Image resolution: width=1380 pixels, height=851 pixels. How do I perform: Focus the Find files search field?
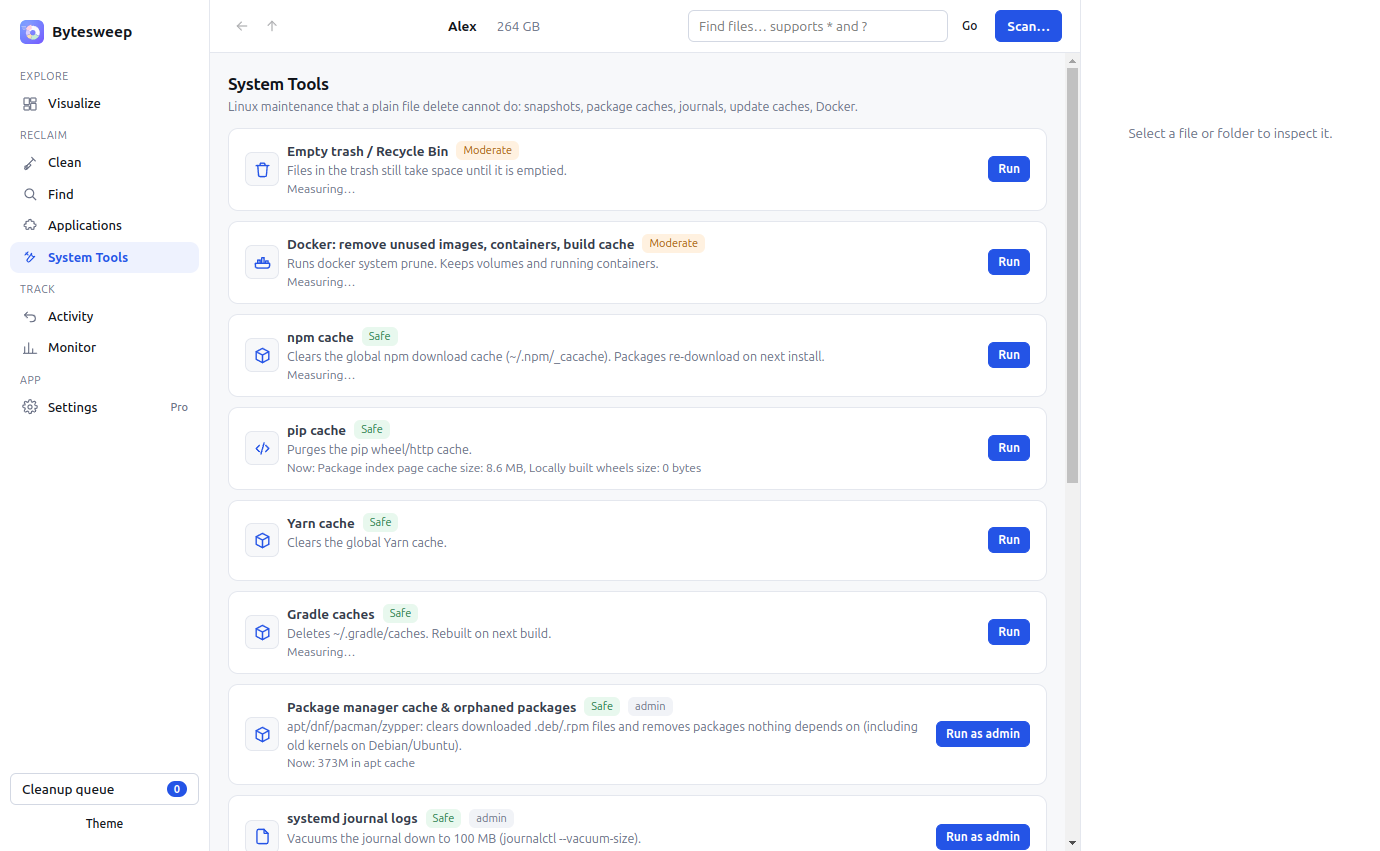817,26
